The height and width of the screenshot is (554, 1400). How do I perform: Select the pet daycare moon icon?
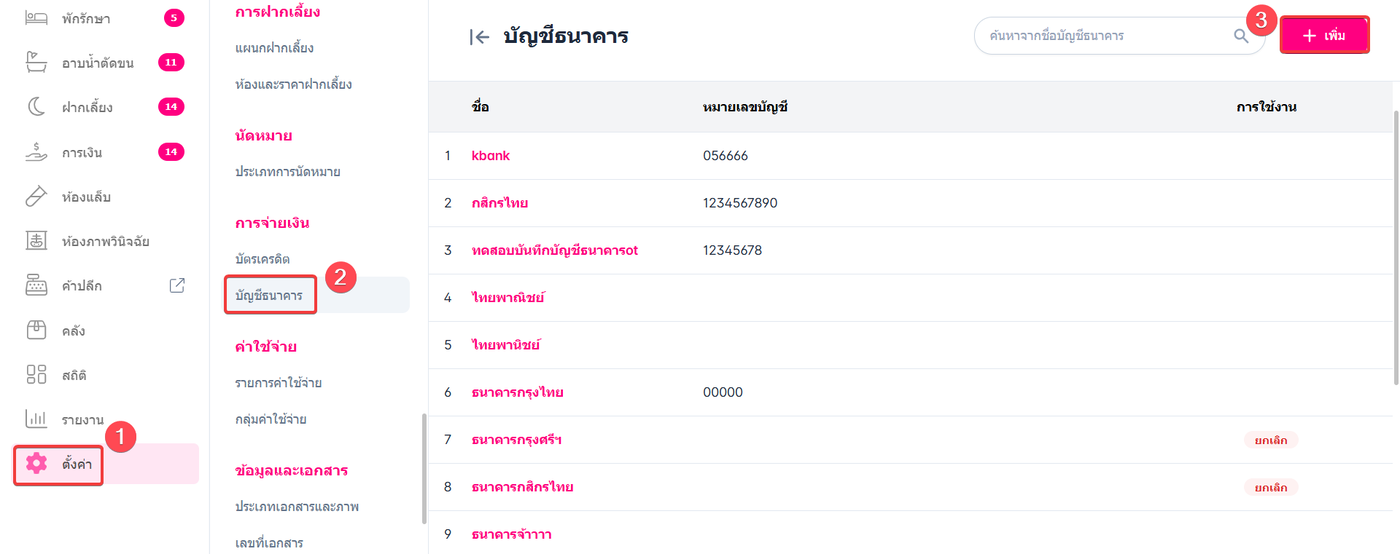pos(37,107)
